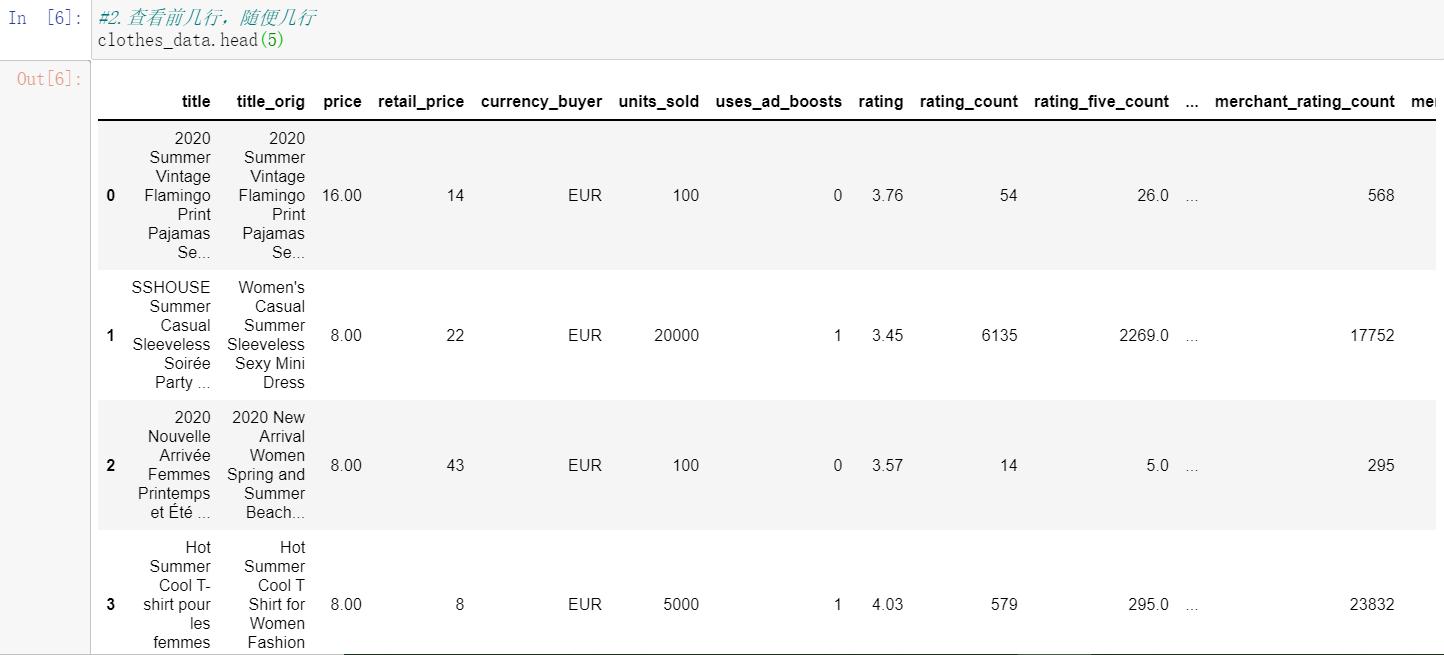Select row index 2 in the dataframe
Viewport: 1444px width, 655px height.
coord(110,466)
